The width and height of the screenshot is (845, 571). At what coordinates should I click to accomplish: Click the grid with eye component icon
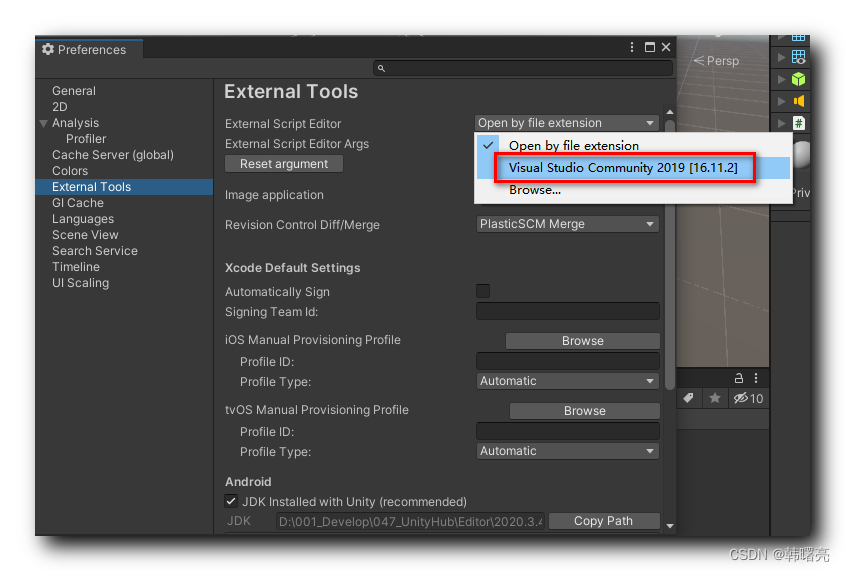pyautogui.click(x=799, y=57)
